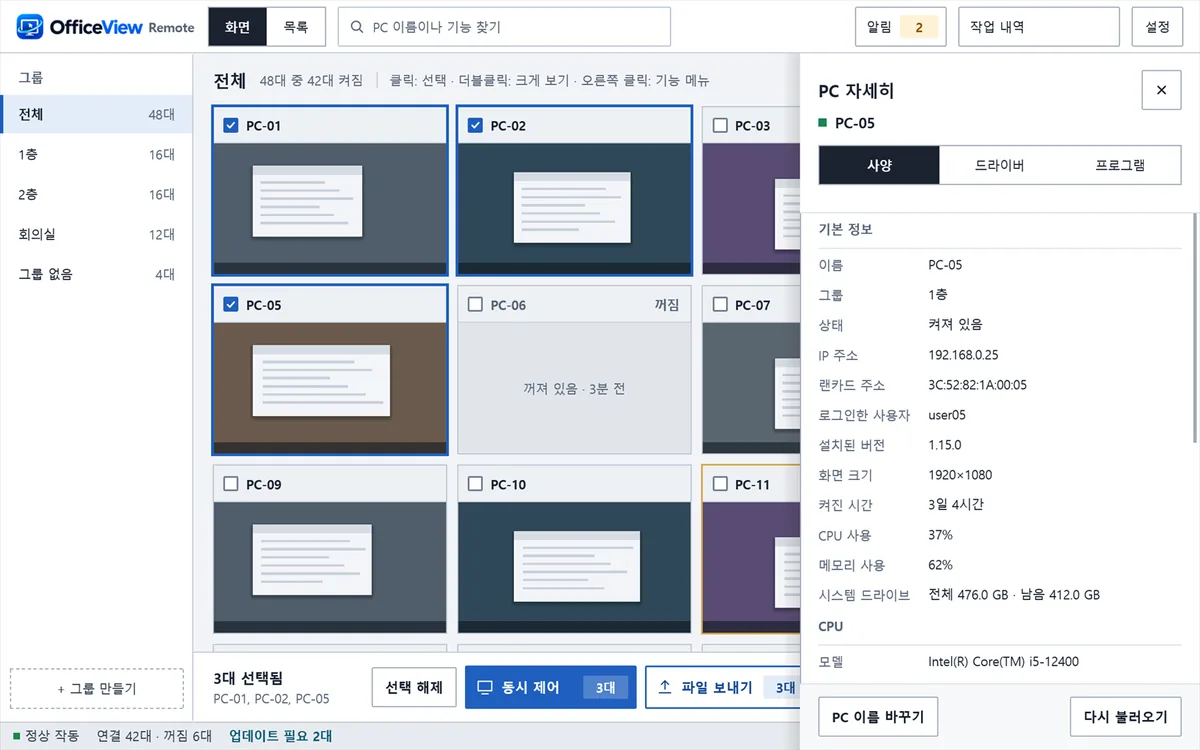The image size is (1200, 750).
Task: Select the 전체 group
Action: (96, 115)
